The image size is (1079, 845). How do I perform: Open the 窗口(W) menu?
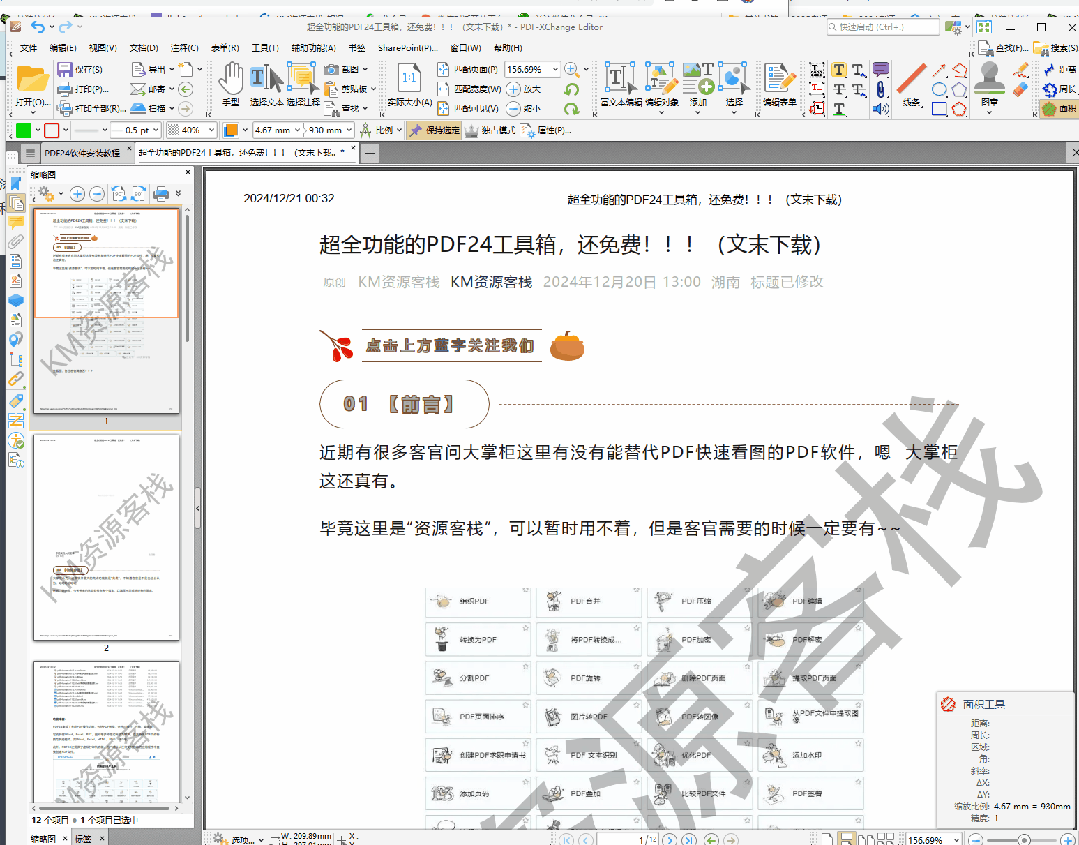coord(466,48)
